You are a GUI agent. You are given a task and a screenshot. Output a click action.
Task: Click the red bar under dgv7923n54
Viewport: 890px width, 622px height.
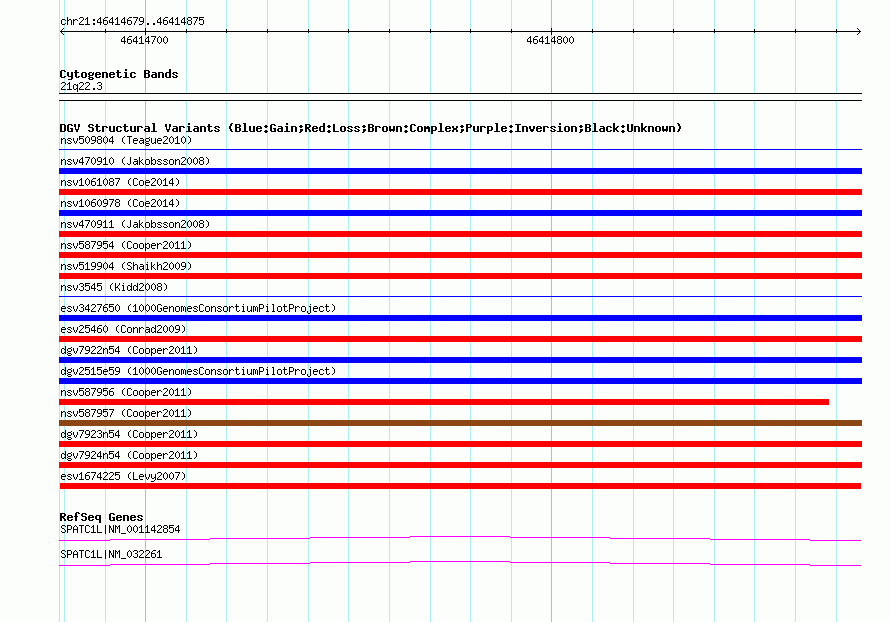pyautogui.click(x=460, y=444)
